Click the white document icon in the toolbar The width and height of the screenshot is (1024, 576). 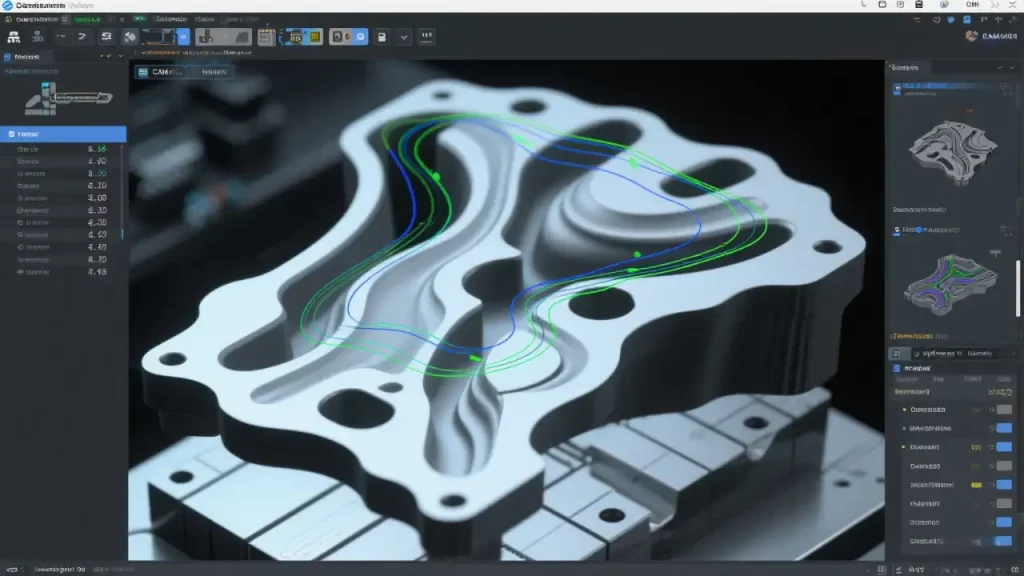click(x=380, y=37)
